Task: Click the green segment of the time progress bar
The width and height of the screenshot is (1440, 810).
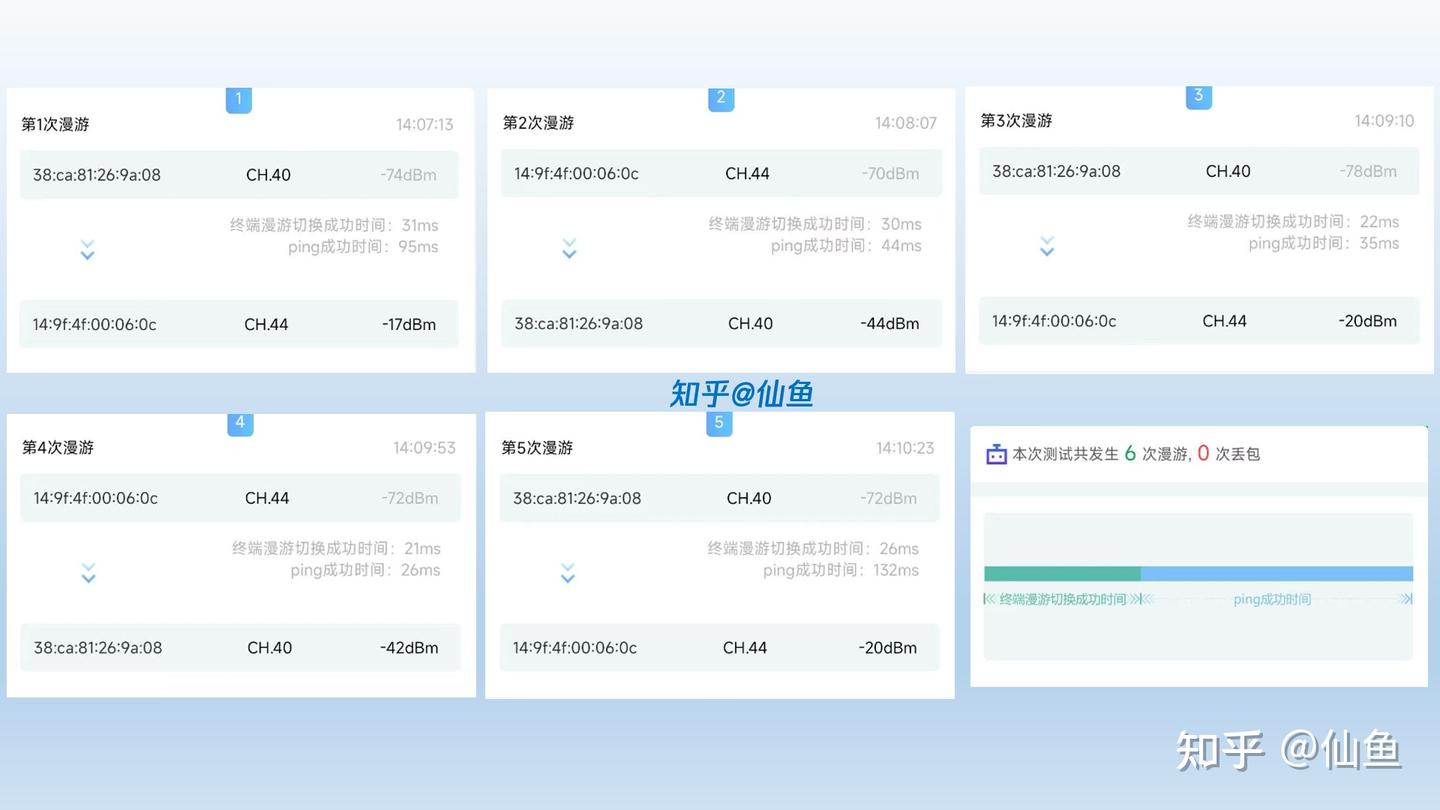Action: (x=1060, y=573)
